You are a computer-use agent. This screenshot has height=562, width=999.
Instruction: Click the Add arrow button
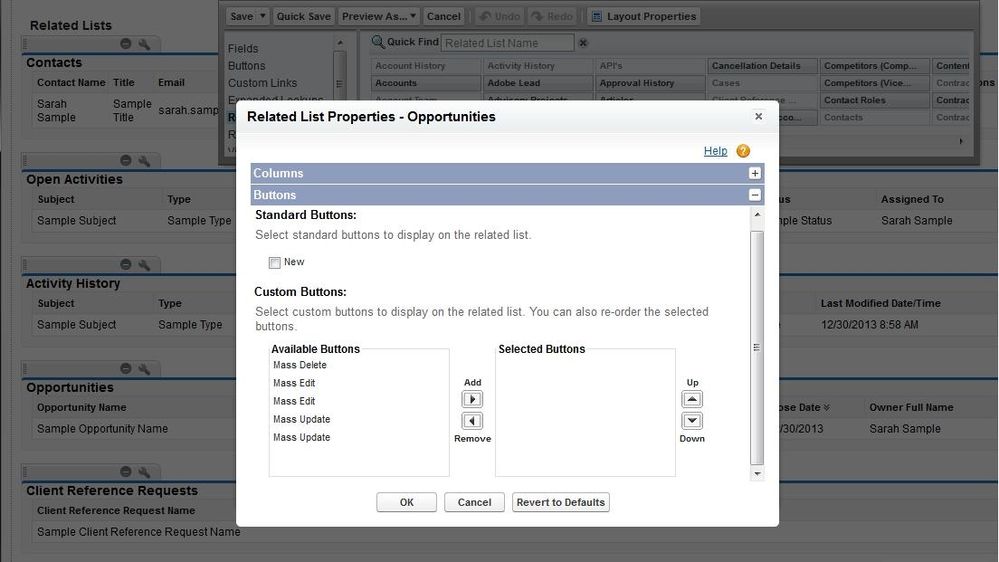[472, 400]
